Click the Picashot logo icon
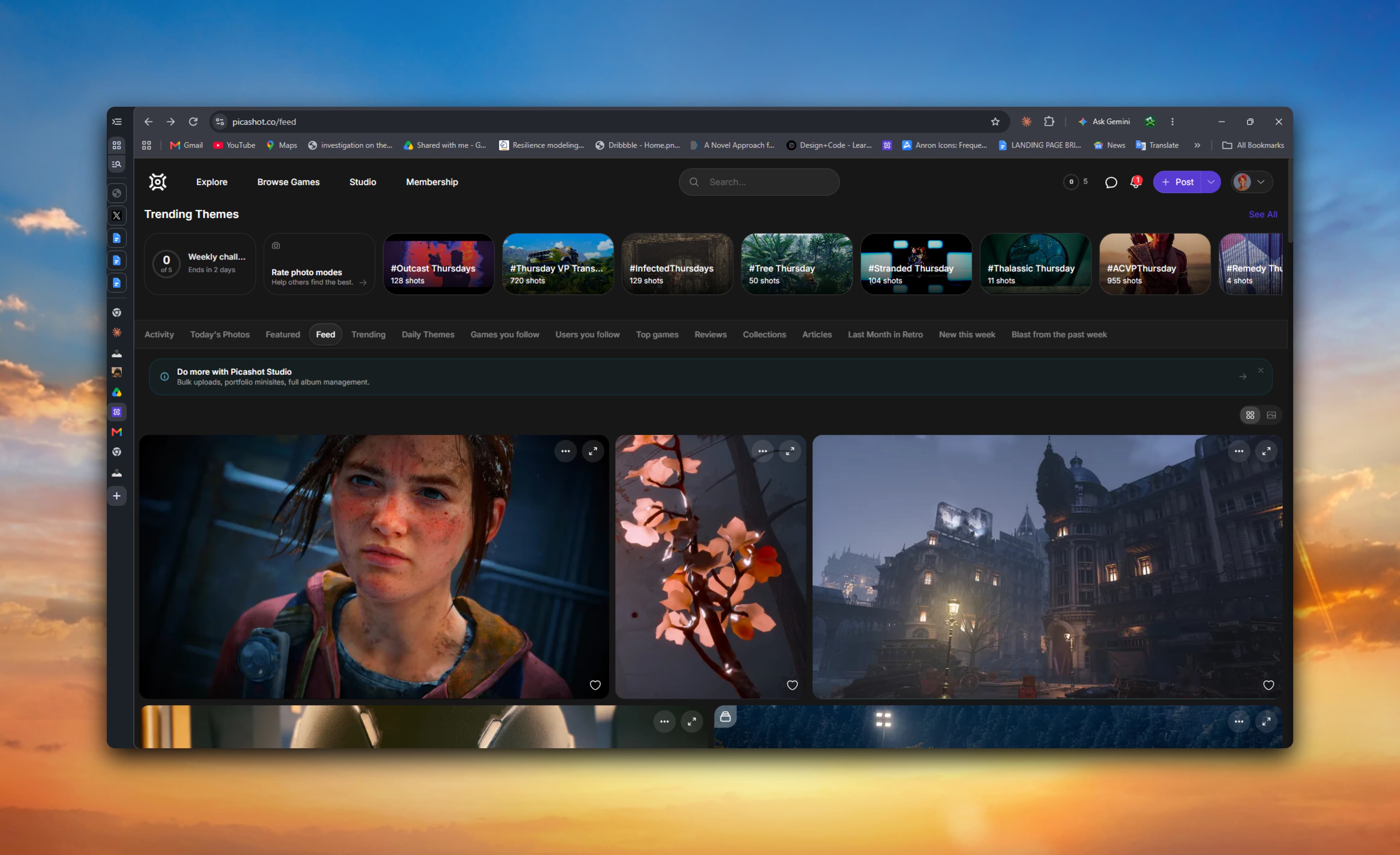 [157, 182]
